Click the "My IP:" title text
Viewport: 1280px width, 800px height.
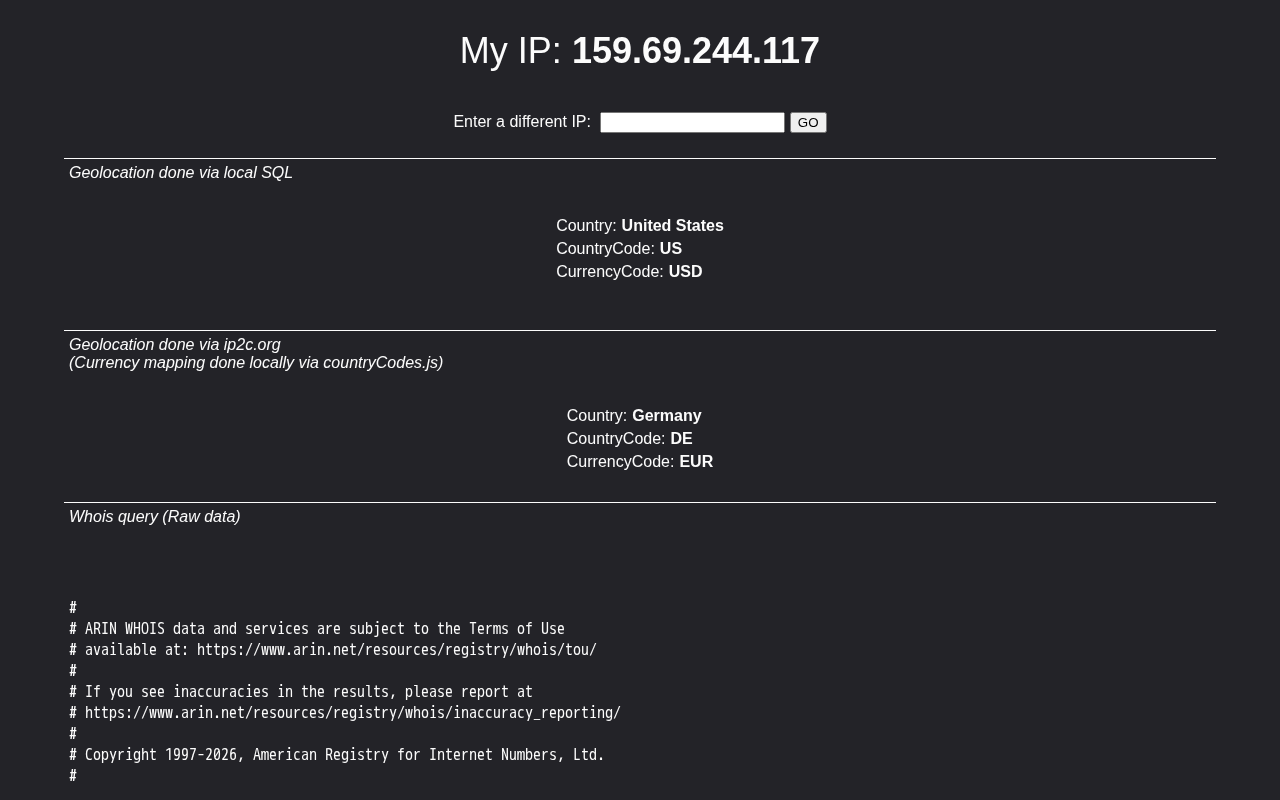click(x=510, y=51)
